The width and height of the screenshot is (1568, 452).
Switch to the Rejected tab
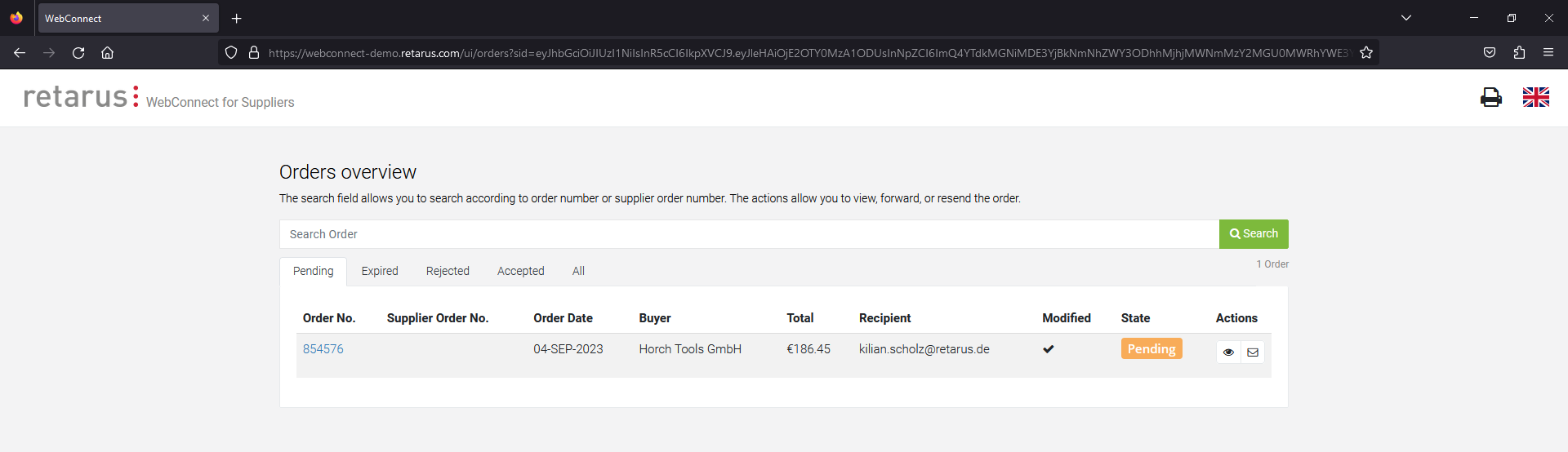[x=448, y=271]
